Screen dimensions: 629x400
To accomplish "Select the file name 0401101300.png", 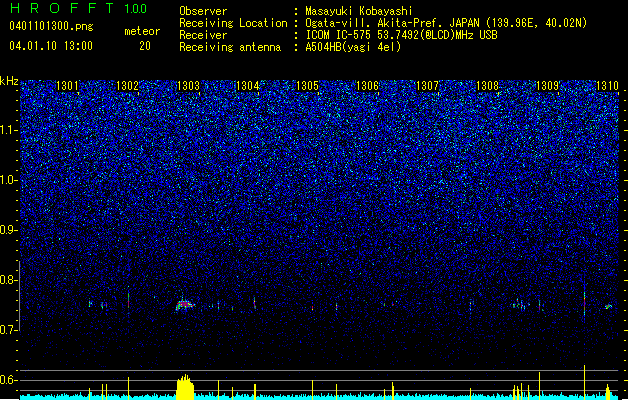I will [51, 26].
